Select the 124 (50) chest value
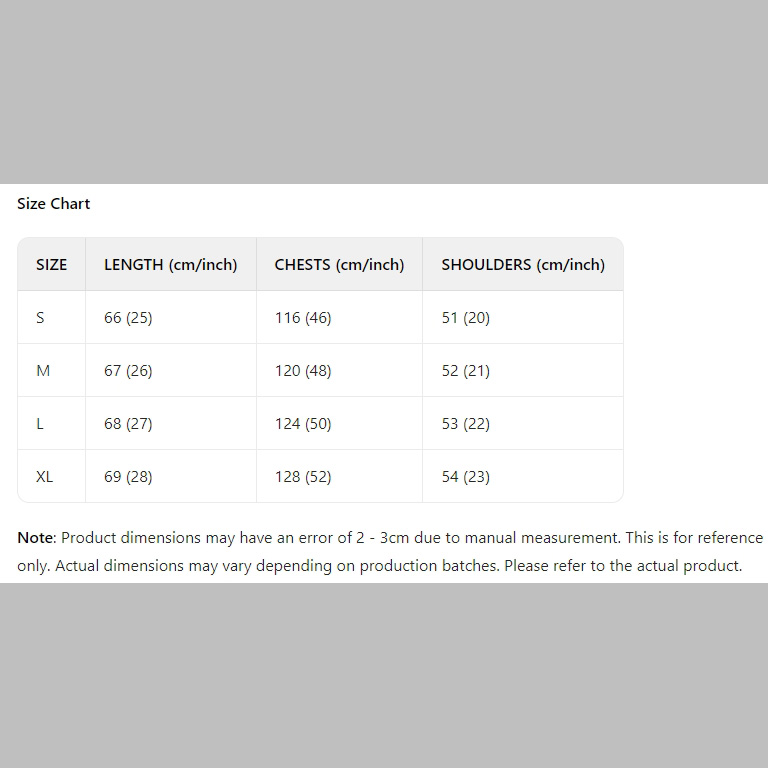The height and width of the screenshot is (768, 768). click(x=303, y=424)
